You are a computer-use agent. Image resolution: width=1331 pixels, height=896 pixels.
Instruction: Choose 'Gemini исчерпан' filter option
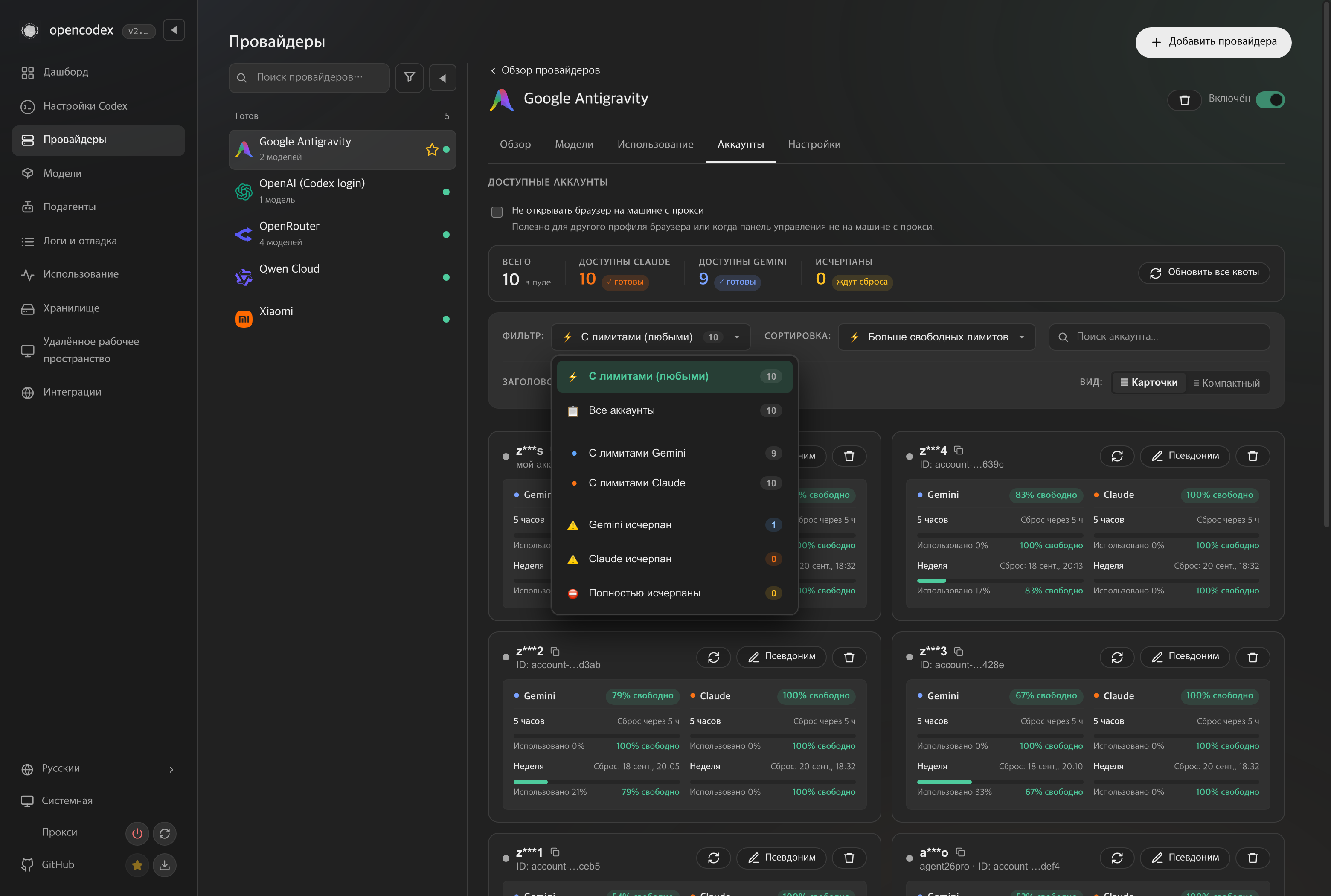click(674, 525)
